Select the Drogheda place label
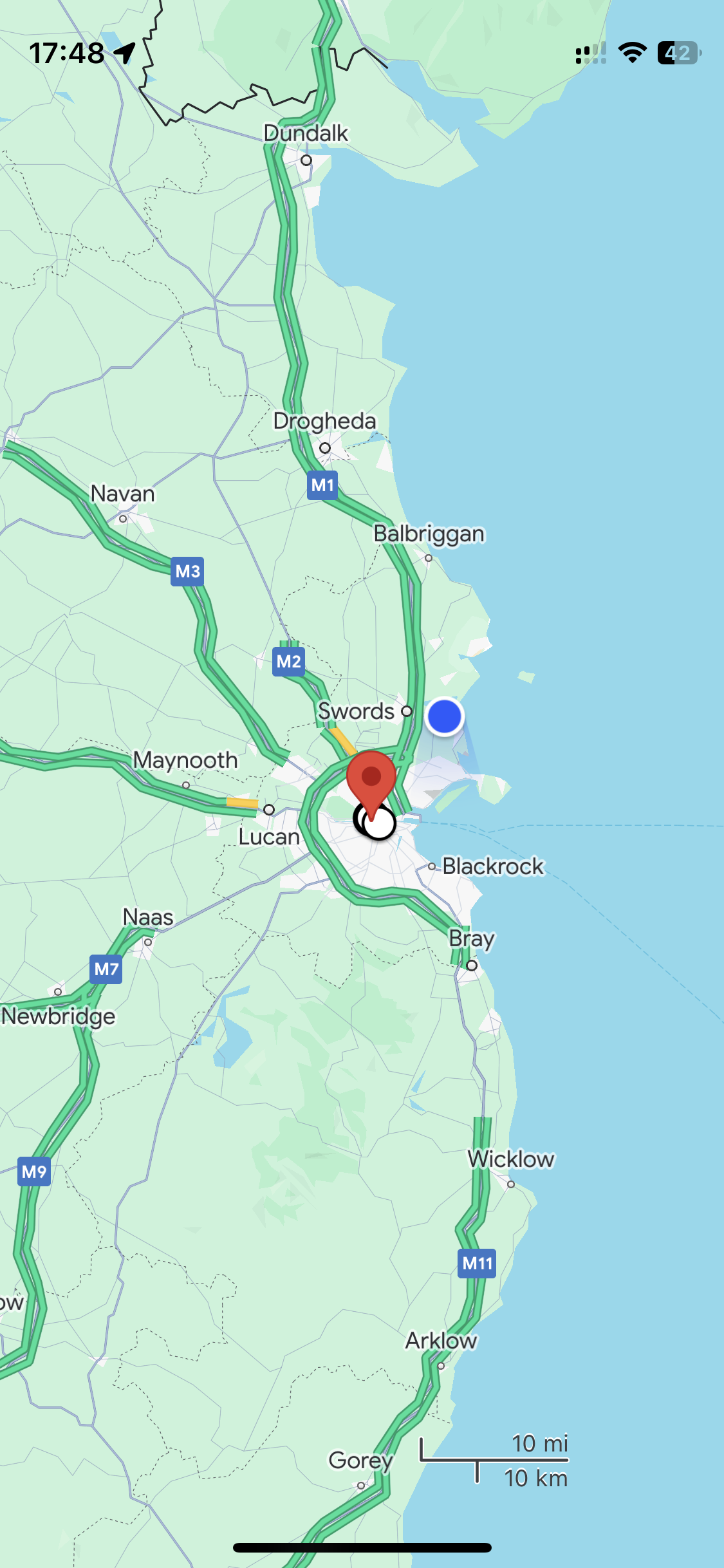The width and height of the screenshot is (724, 1568). [x=324, y=421]
